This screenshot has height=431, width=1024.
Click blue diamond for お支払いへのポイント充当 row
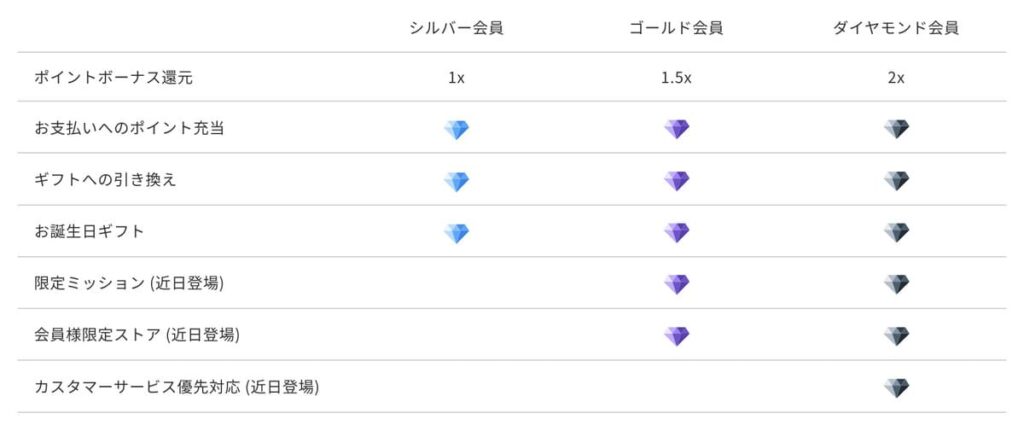point(456,130)
